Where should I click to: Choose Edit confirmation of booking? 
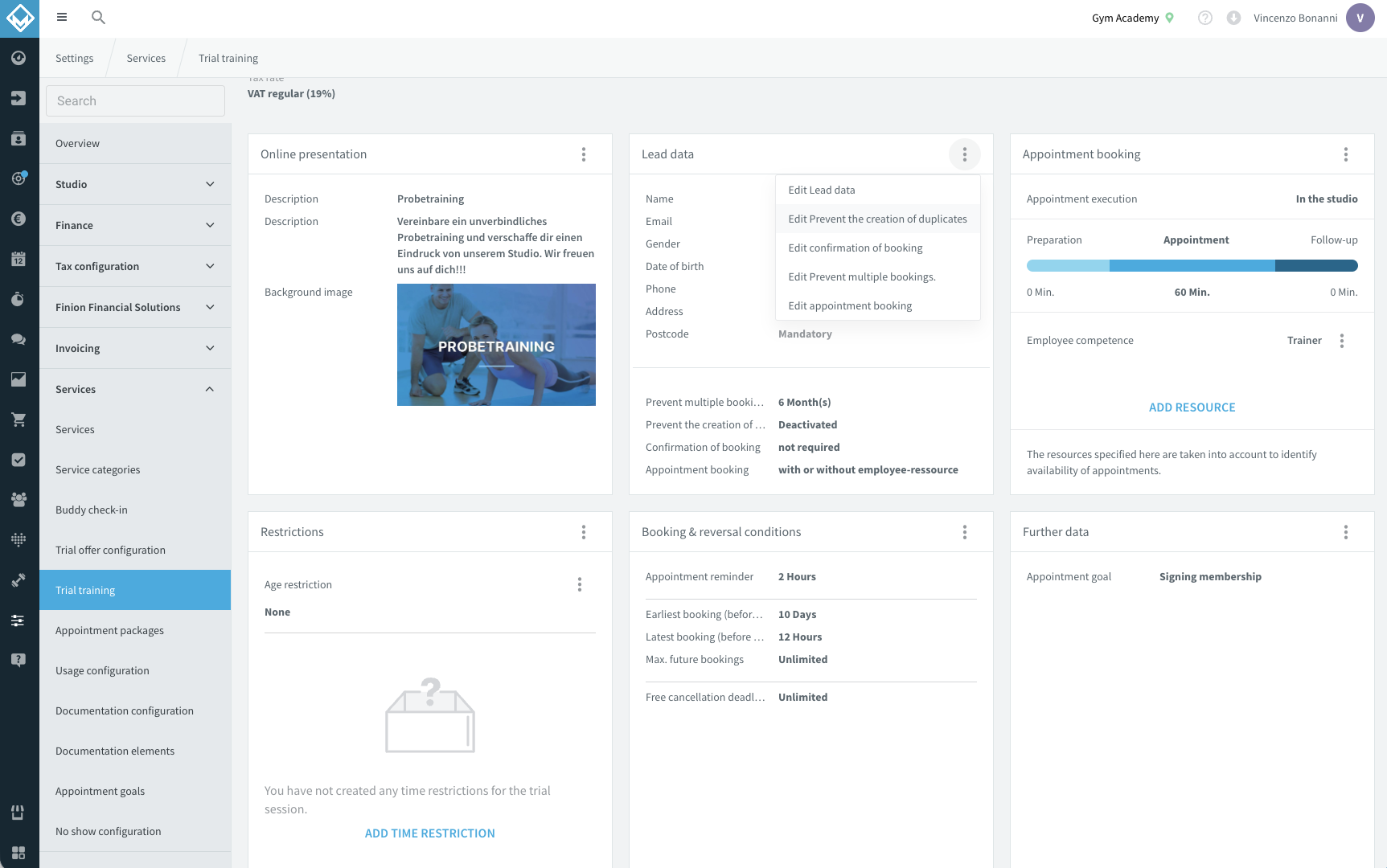click(878, 248)
